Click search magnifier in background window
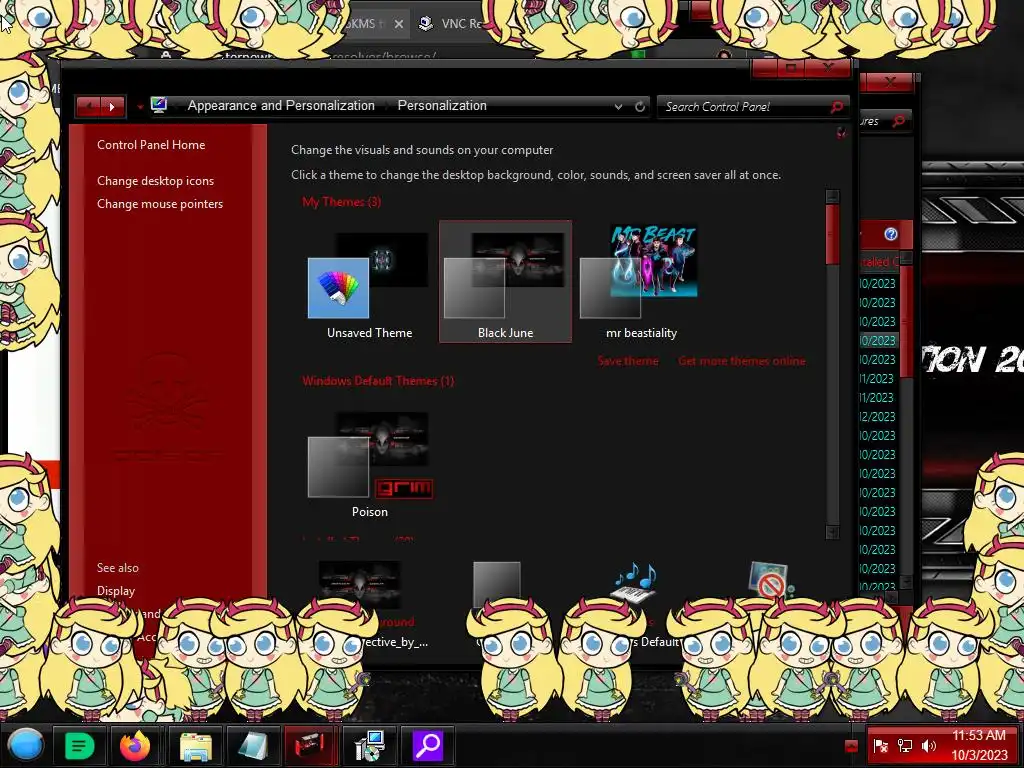Image resolution: width=1024 pixels, height=768 pixels. [899, 121]
